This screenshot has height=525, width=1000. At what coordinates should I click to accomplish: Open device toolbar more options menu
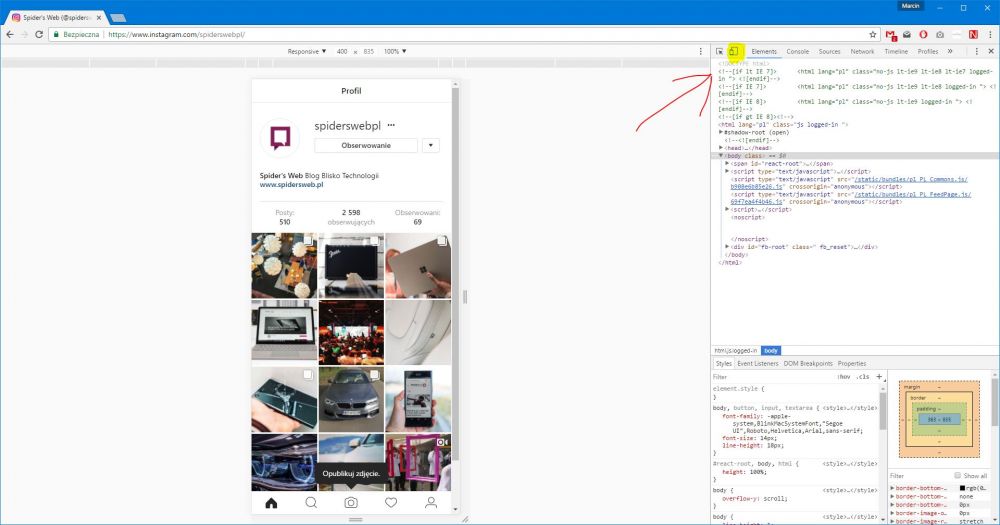click(x=700, y=51)
